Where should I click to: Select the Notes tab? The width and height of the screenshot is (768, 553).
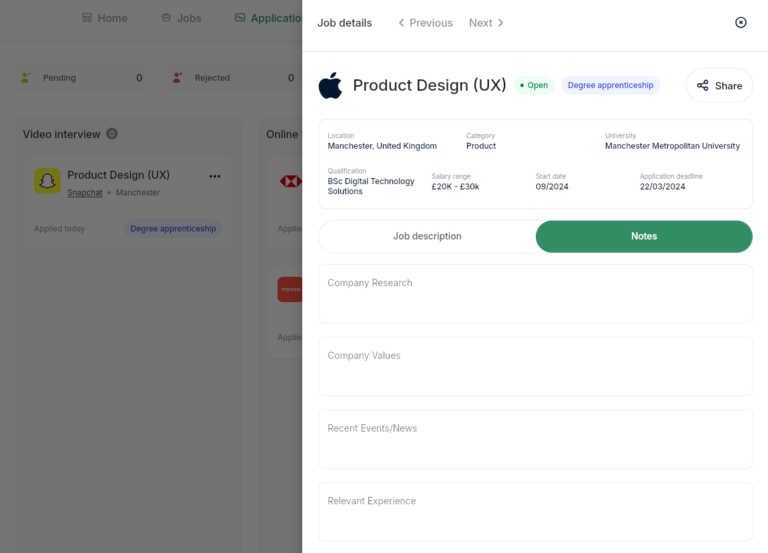(644, 237)
